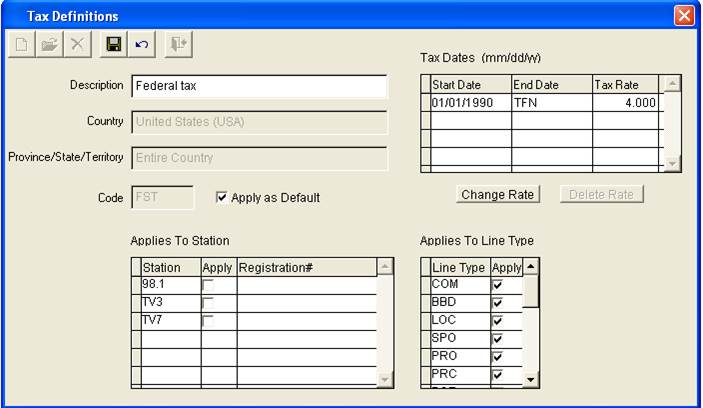The width and height of the screenshot is (703, 408).
Task: Click the Delete Rate button
Action: pos(602,194)
